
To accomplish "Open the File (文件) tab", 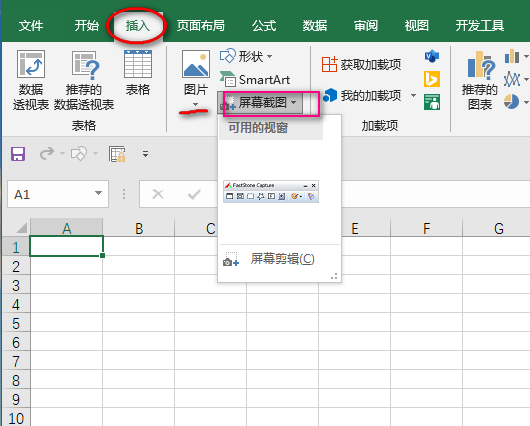I will click(x=31, y=26).
